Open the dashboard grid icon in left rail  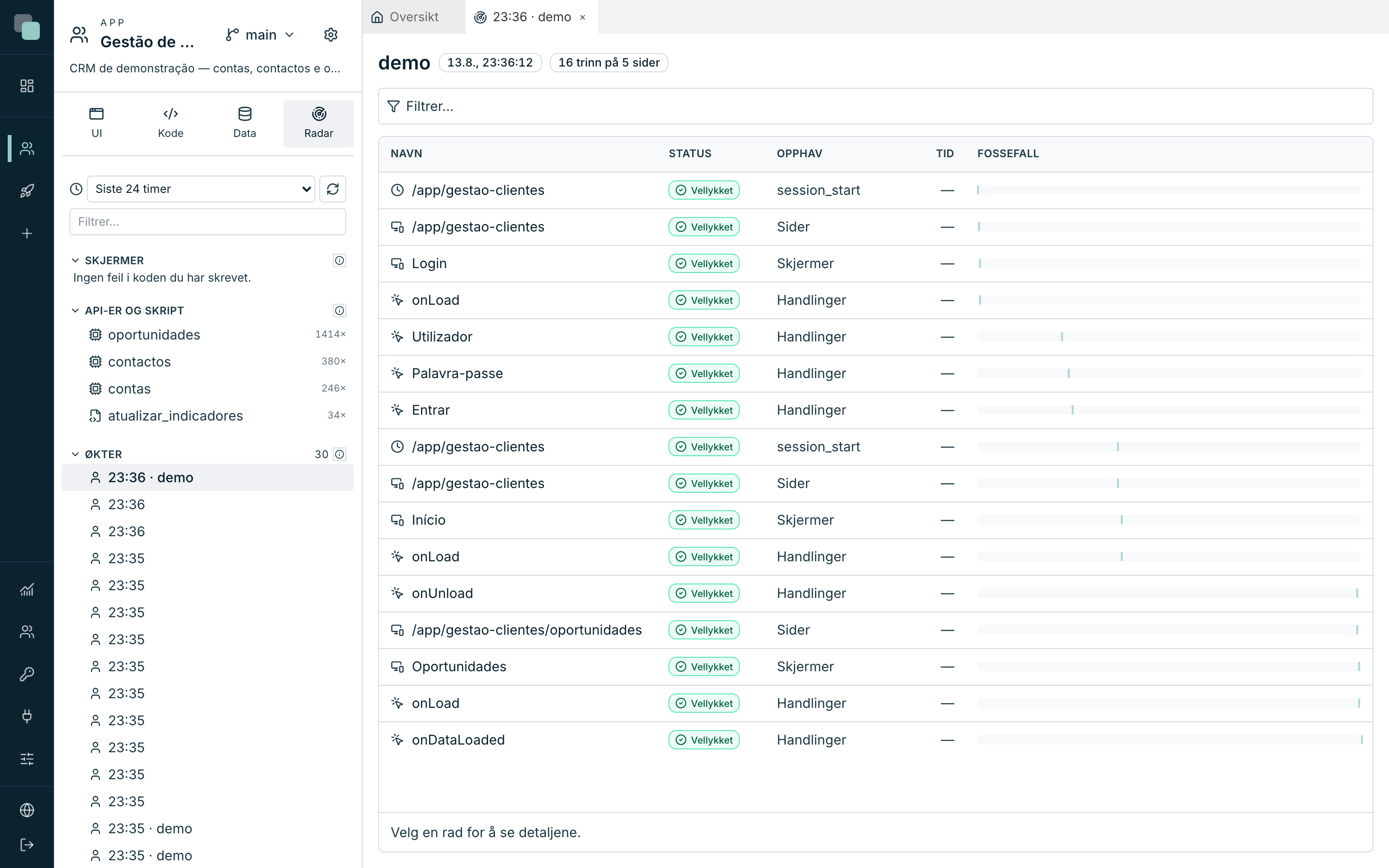pyautogui.click(x=27, y=86)
